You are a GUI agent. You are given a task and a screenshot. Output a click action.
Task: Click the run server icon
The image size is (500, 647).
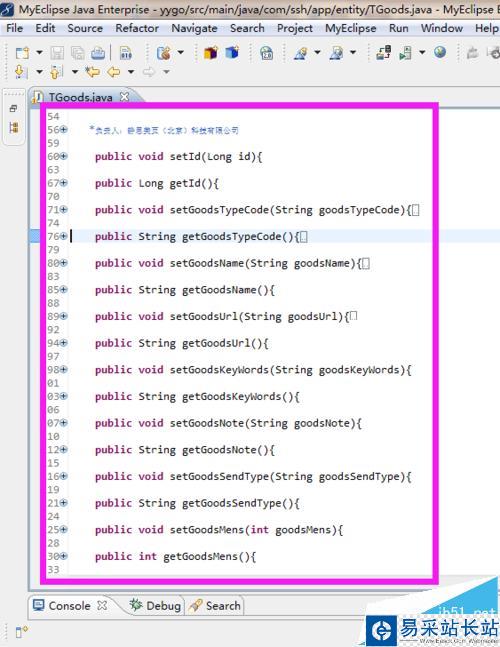[x=406, y=53]
